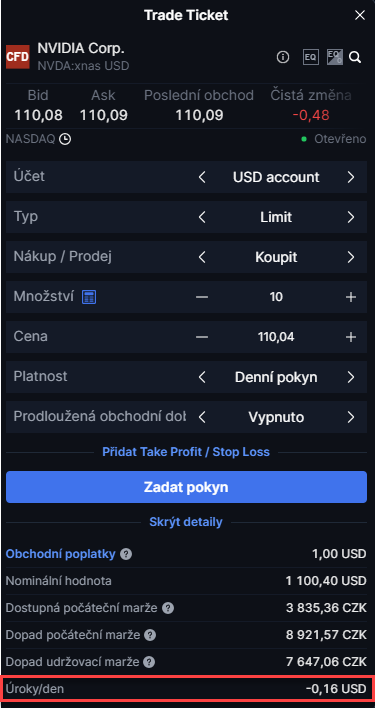Decrease Cena with minus button
This screenshot has width=375, height=708.
tap(202, 337)
